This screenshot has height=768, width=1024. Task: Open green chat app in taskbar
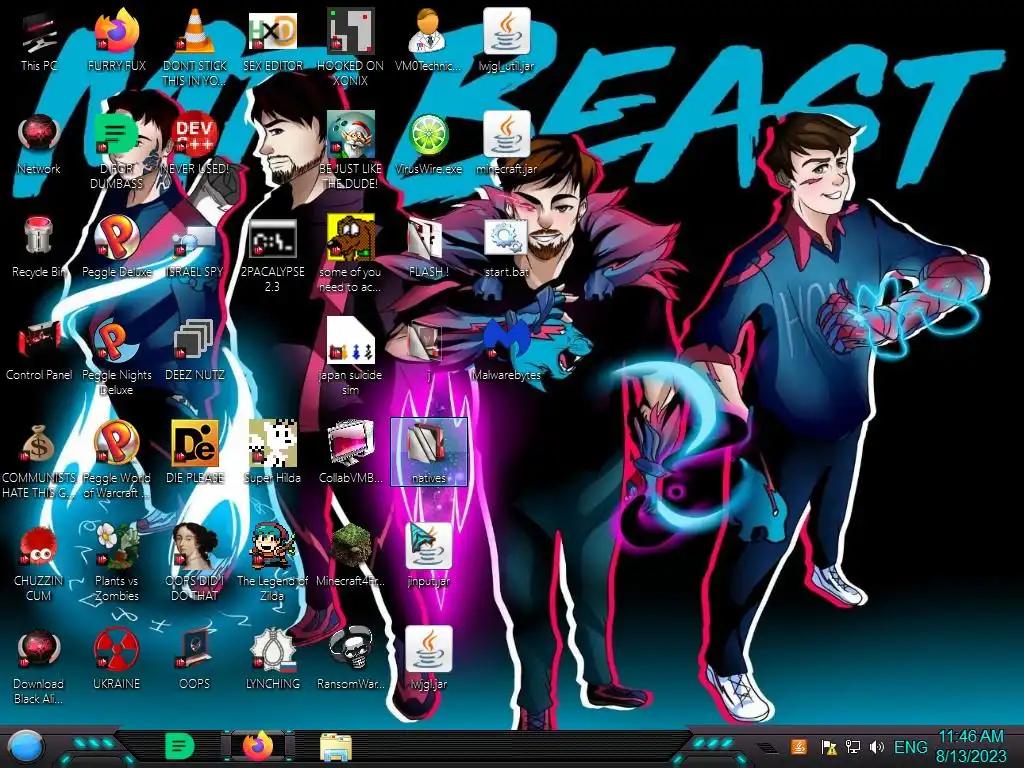[180, 746]
